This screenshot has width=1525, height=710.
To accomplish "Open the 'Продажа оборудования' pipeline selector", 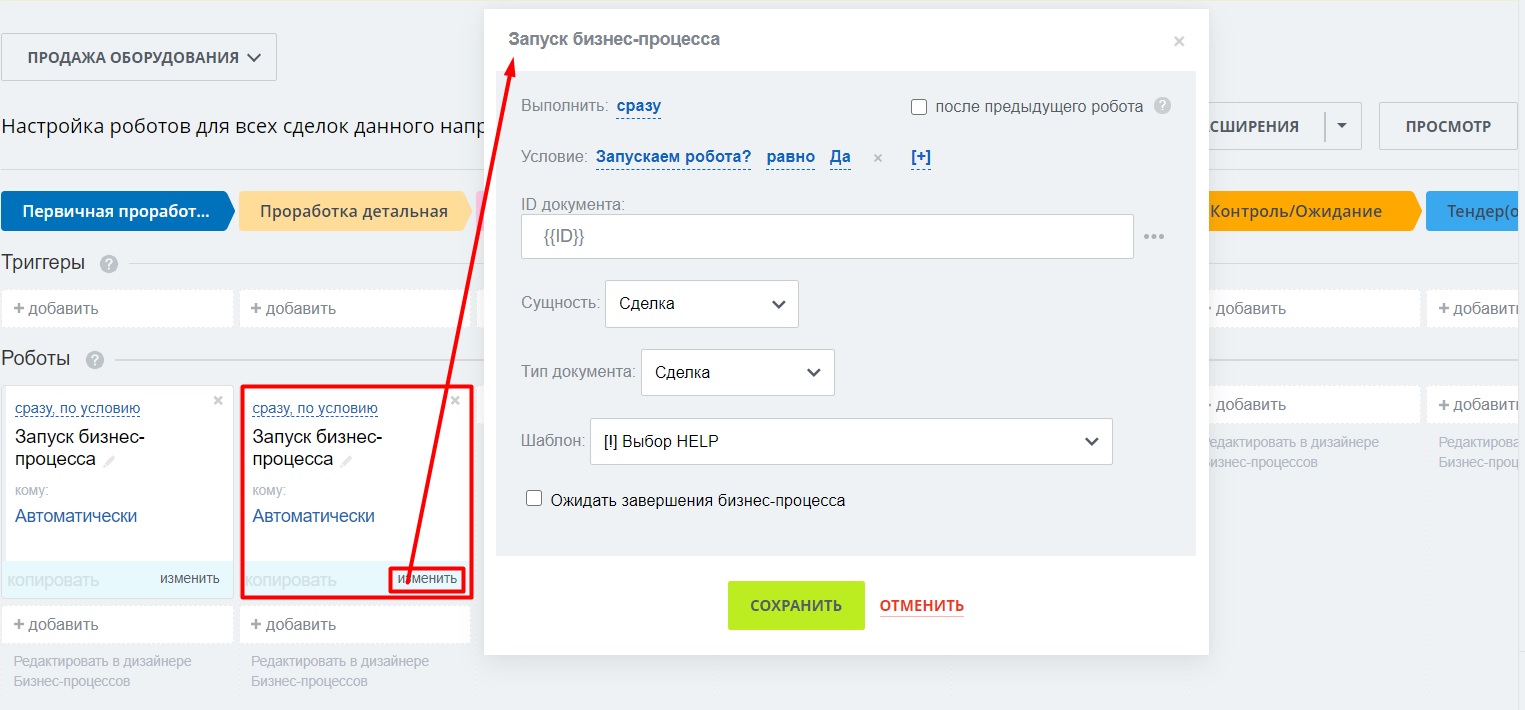I will (139, 57).
